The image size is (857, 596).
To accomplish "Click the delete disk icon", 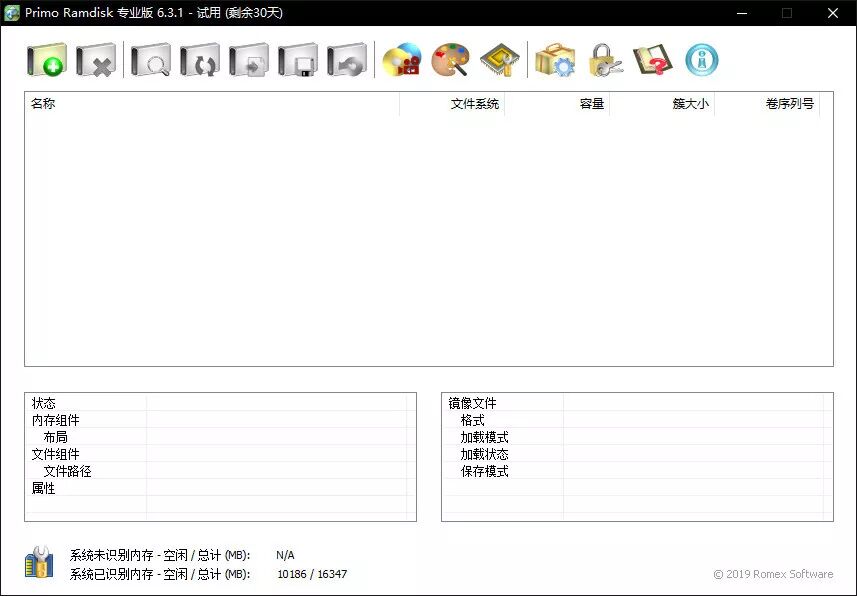I will [96, 60].
